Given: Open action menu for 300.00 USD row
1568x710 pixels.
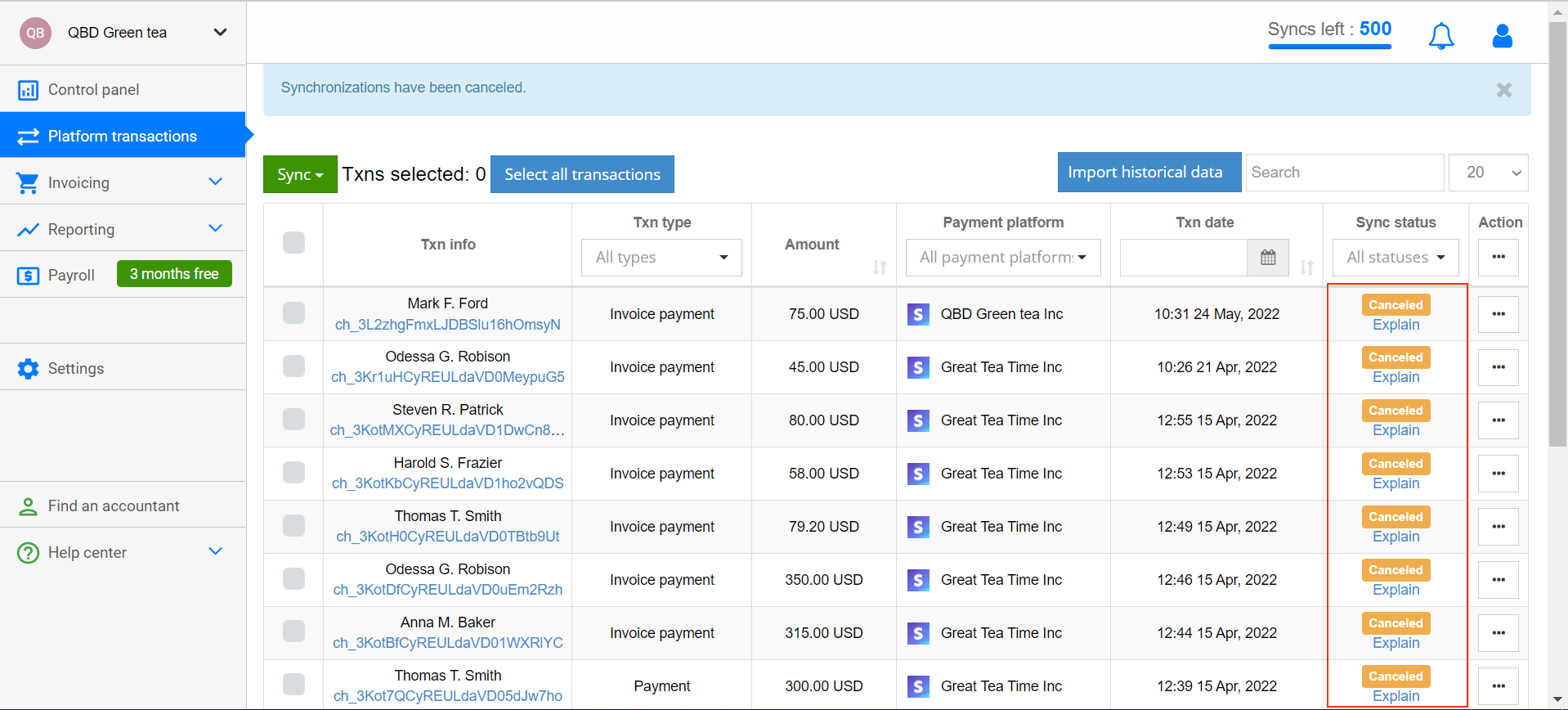Looking at the screenshot, I should coord(1499,686).
